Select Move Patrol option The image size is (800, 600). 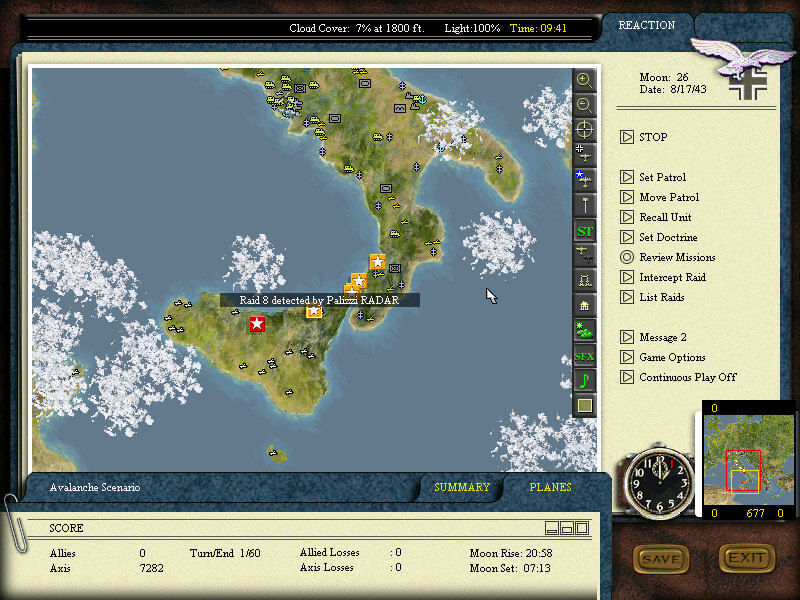pos(660,197)
